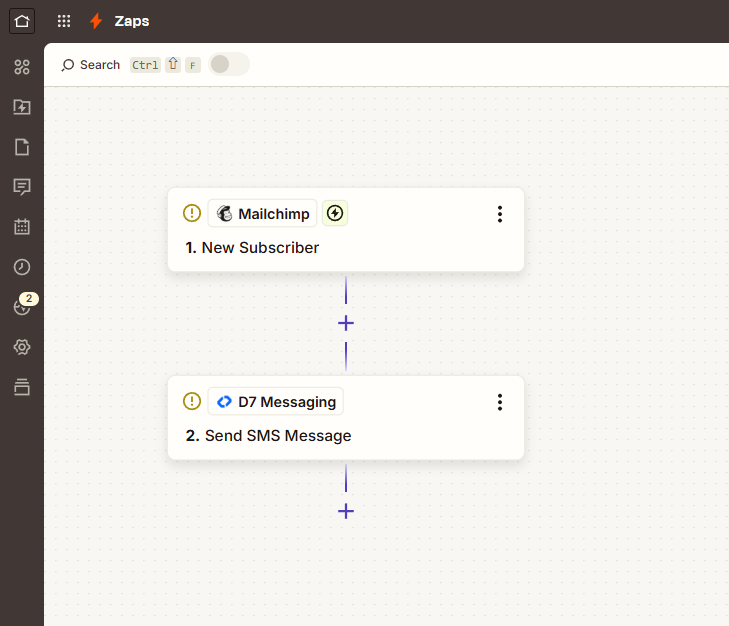The image size is (729, 626).
Task: Open the Mailchimp step three-dot menu
Action: 500,214
